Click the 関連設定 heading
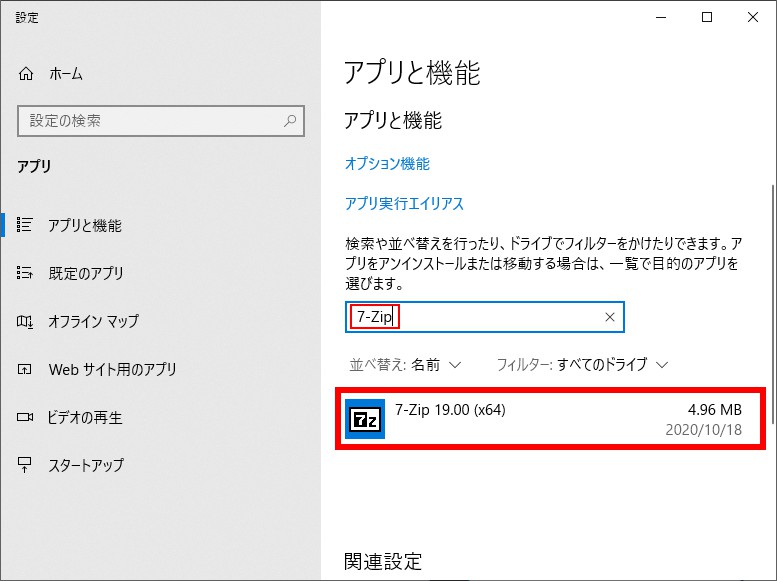The height and width of the screenshot is (581, 777). (x=383, y=562)
